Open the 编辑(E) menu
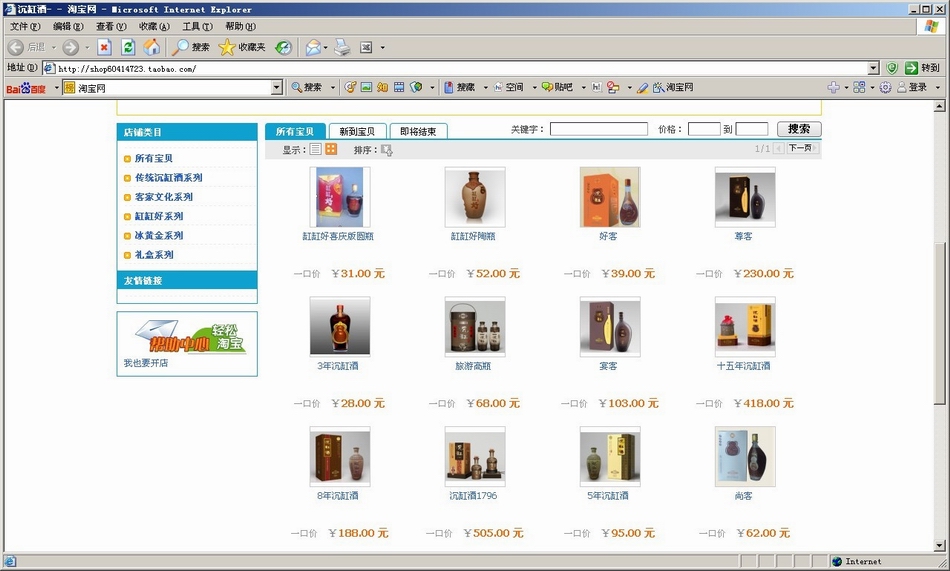The height and width of the screenshot is (571, 950). (68, 26)
